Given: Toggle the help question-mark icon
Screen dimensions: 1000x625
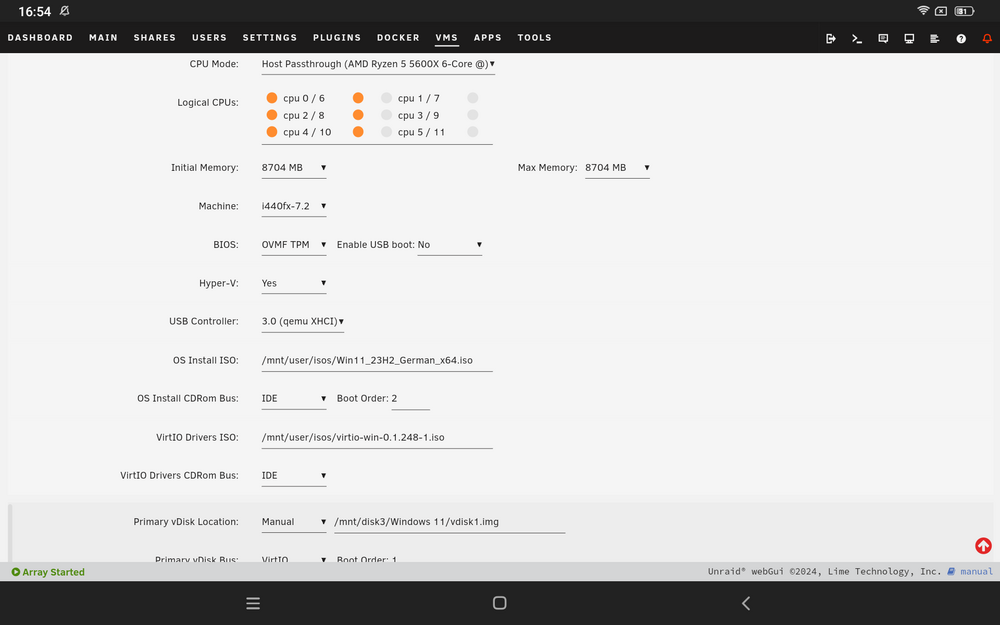Looking at the screenshot, I should 960,38.
